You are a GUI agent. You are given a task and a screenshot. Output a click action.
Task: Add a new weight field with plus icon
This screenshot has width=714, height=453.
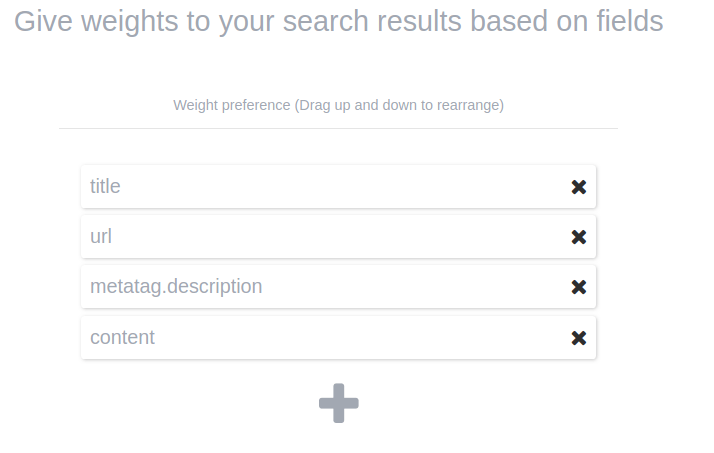point(338,403)
